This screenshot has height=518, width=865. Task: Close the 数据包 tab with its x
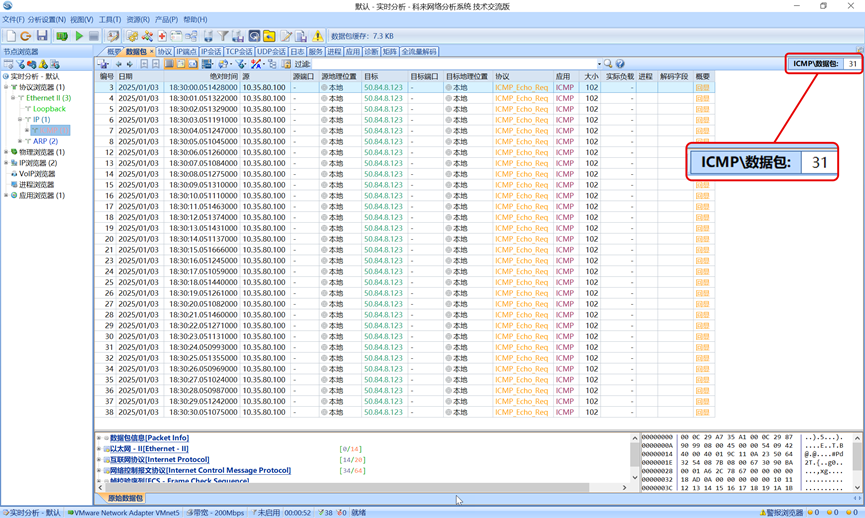click(151, 52)
